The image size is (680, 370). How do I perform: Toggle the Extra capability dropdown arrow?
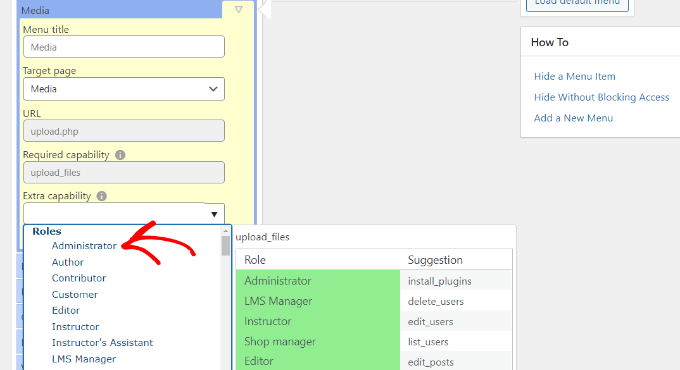coord(214,214)
